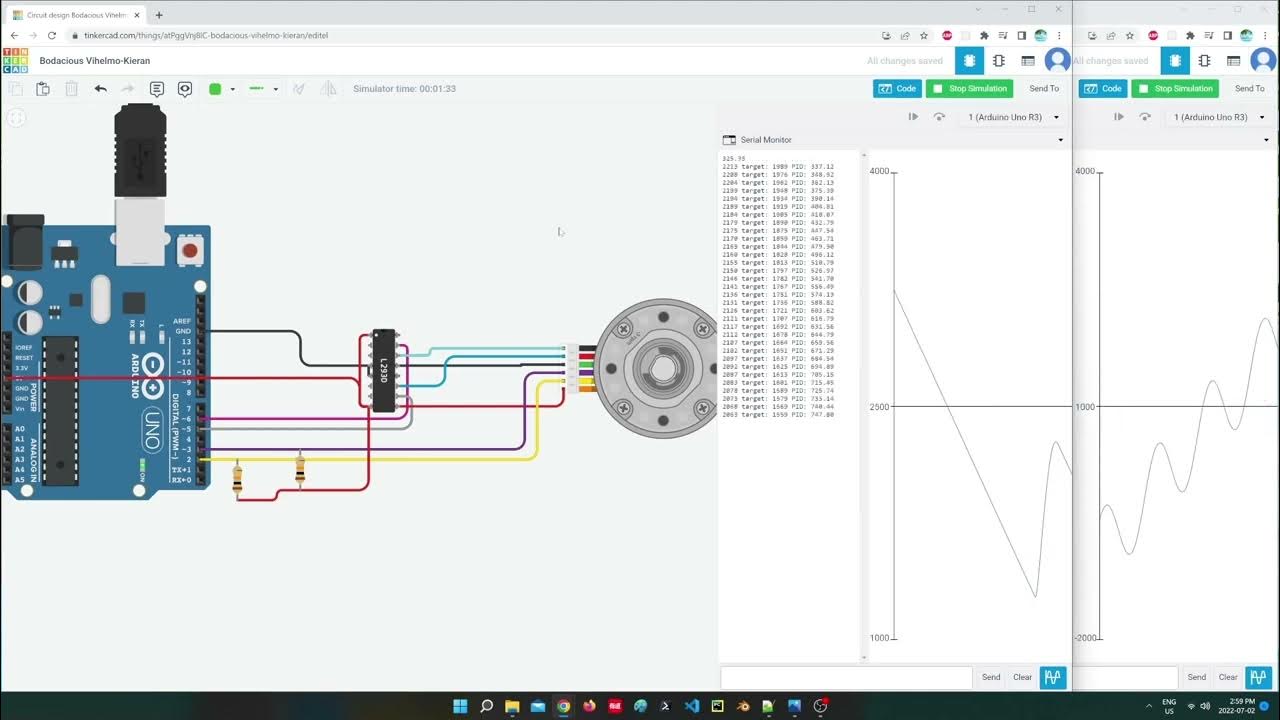Open Code editor in the right background window
This screenshot has height=720, width=1280.
point(1103,89)
